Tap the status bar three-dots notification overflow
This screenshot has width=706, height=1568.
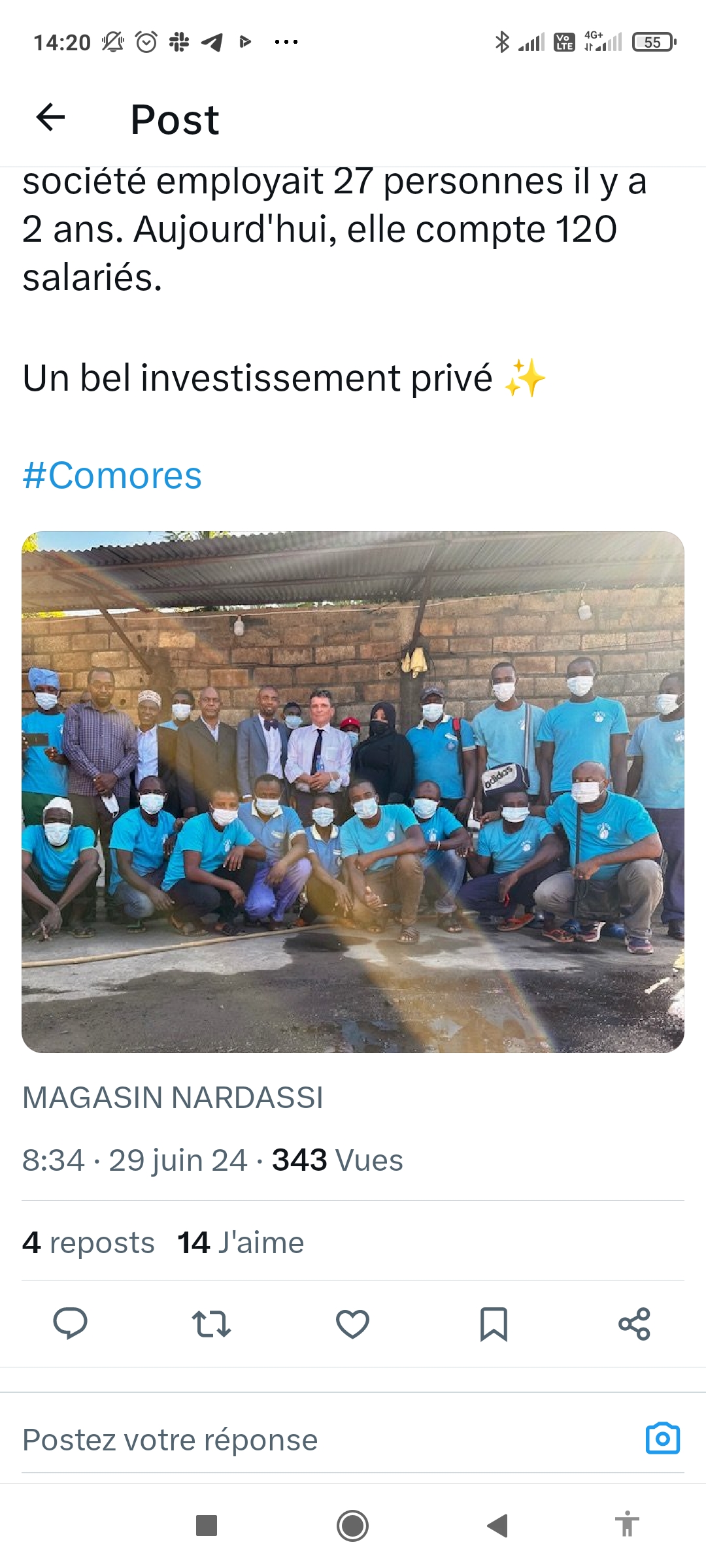click(x=286, y=42)
